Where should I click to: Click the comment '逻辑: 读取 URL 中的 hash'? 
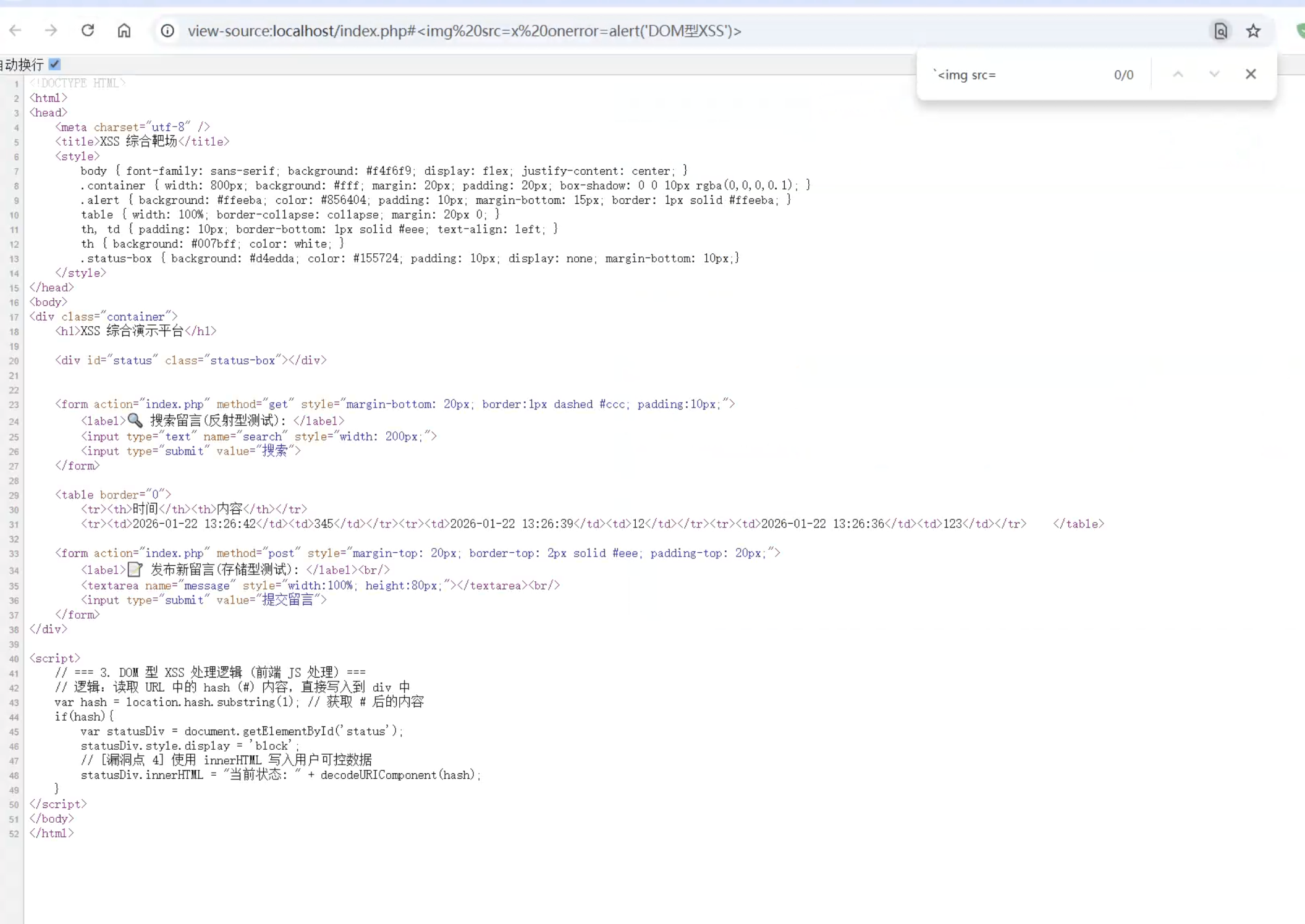232,687
